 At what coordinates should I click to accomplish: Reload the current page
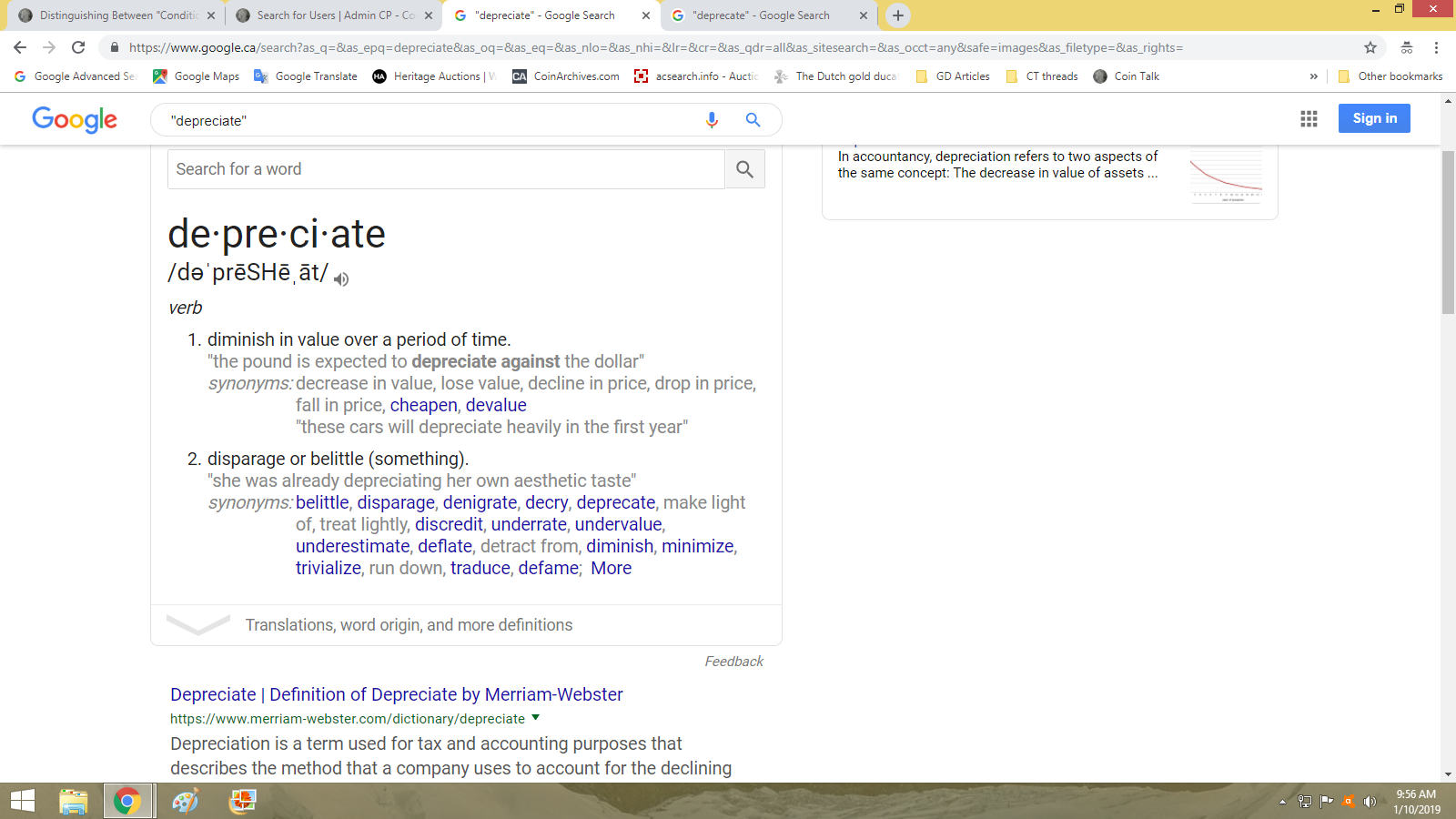click(x=78, y=47)
